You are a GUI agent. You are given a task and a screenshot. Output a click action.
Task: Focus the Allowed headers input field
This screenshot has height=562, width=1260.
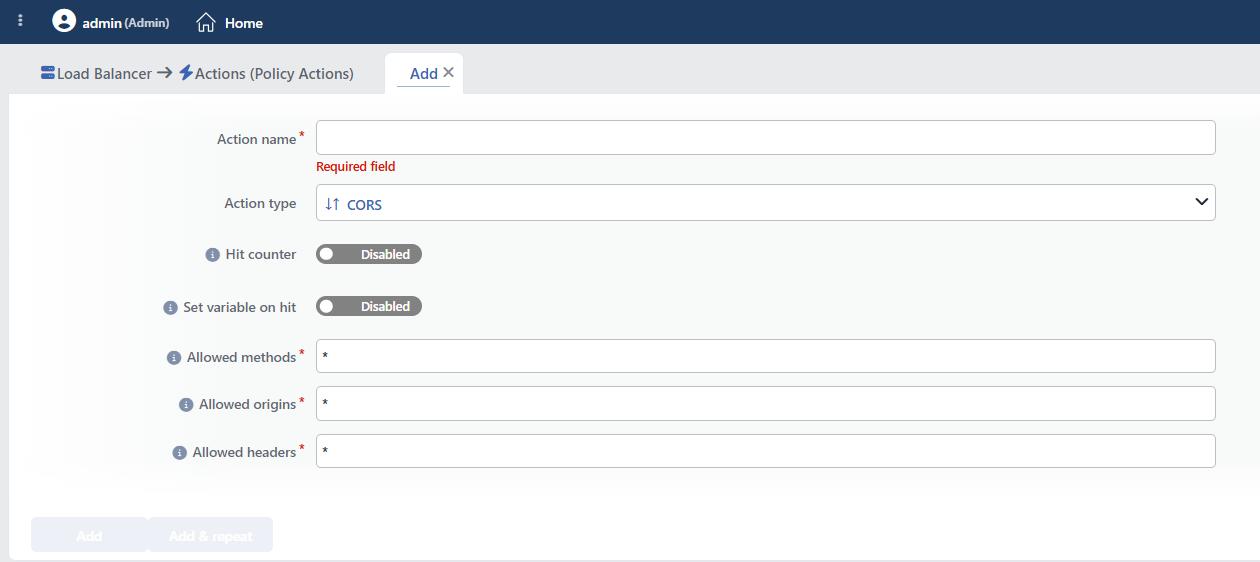tap(766, 451)
